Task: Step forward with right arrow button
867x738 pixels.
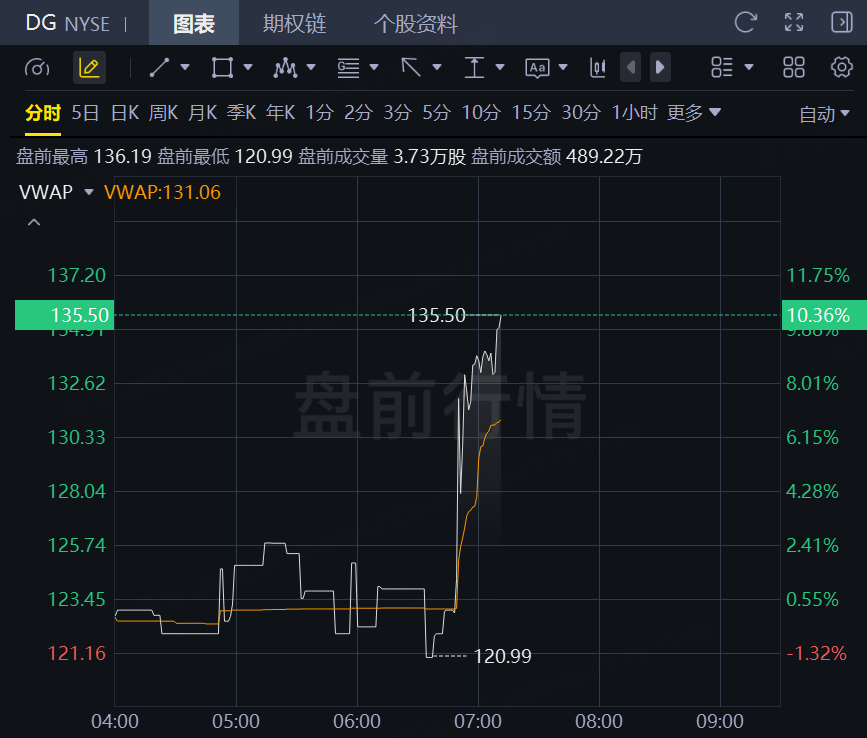Action: pos(660,67)
